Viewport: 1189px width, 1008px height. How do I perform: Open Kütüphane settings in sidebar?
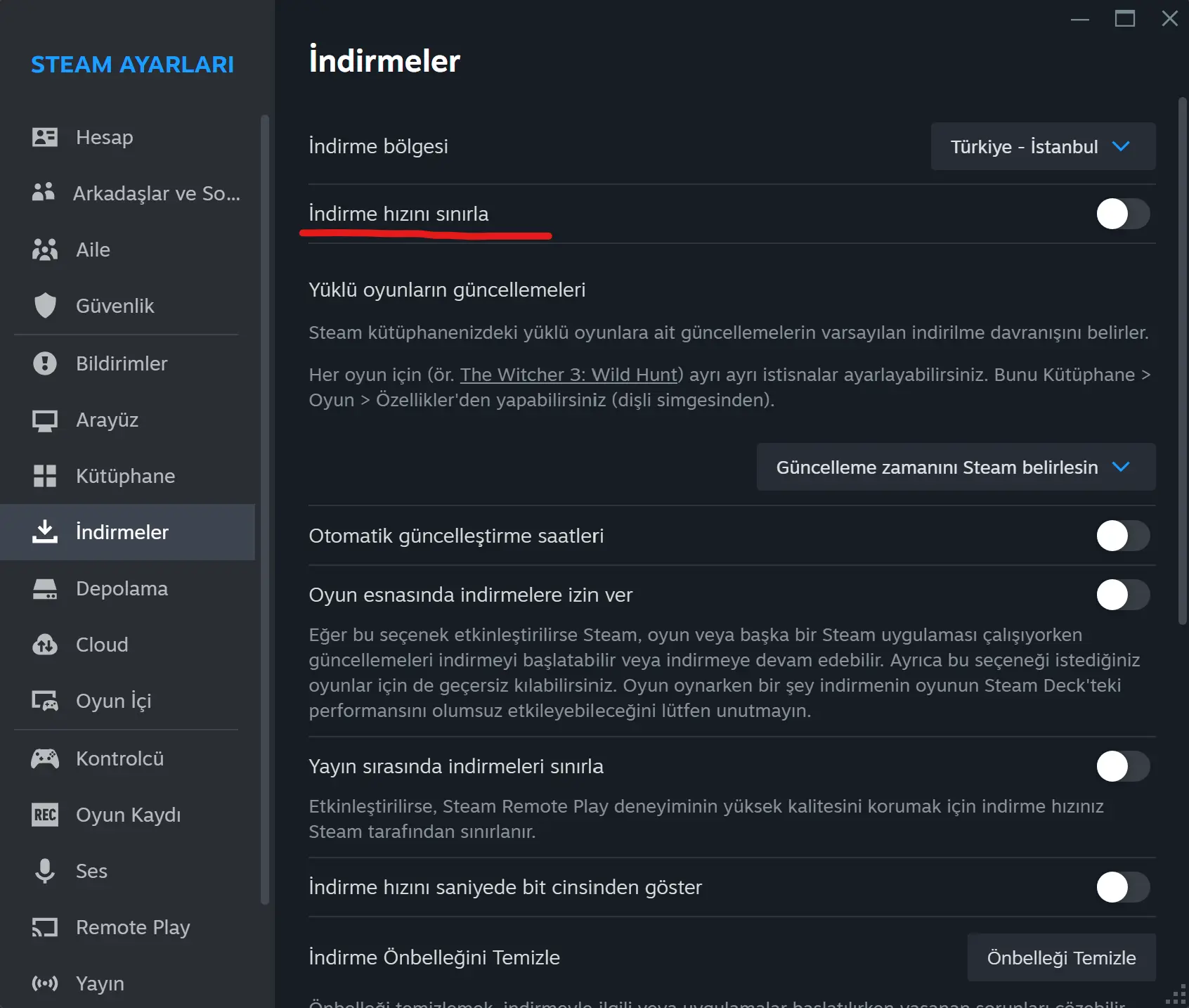coord(127,476)
